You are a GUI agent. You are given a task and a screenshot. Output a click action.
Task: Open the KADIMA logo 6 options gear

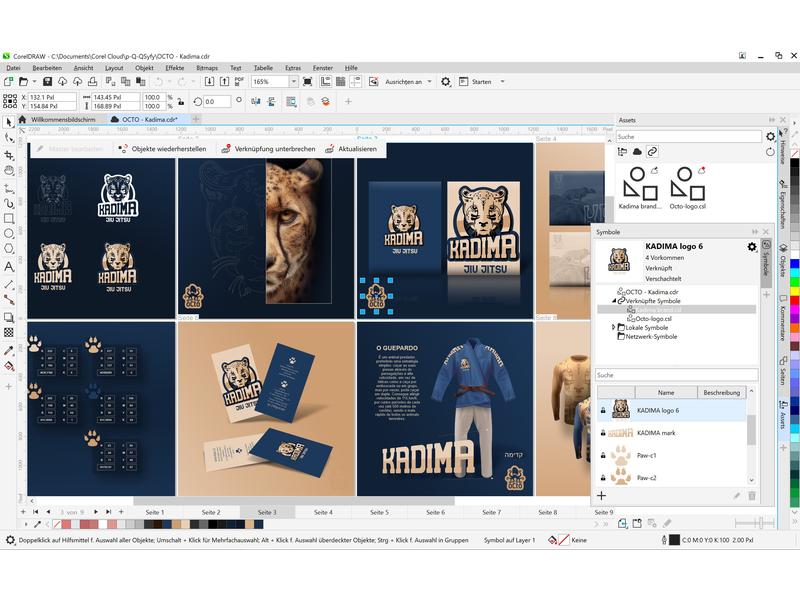coord(752,247)
